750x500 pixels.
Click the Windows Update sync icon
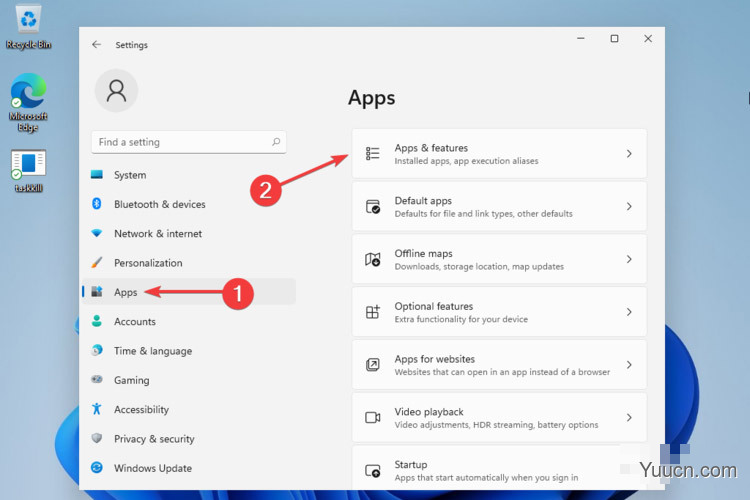coord(97,467)
